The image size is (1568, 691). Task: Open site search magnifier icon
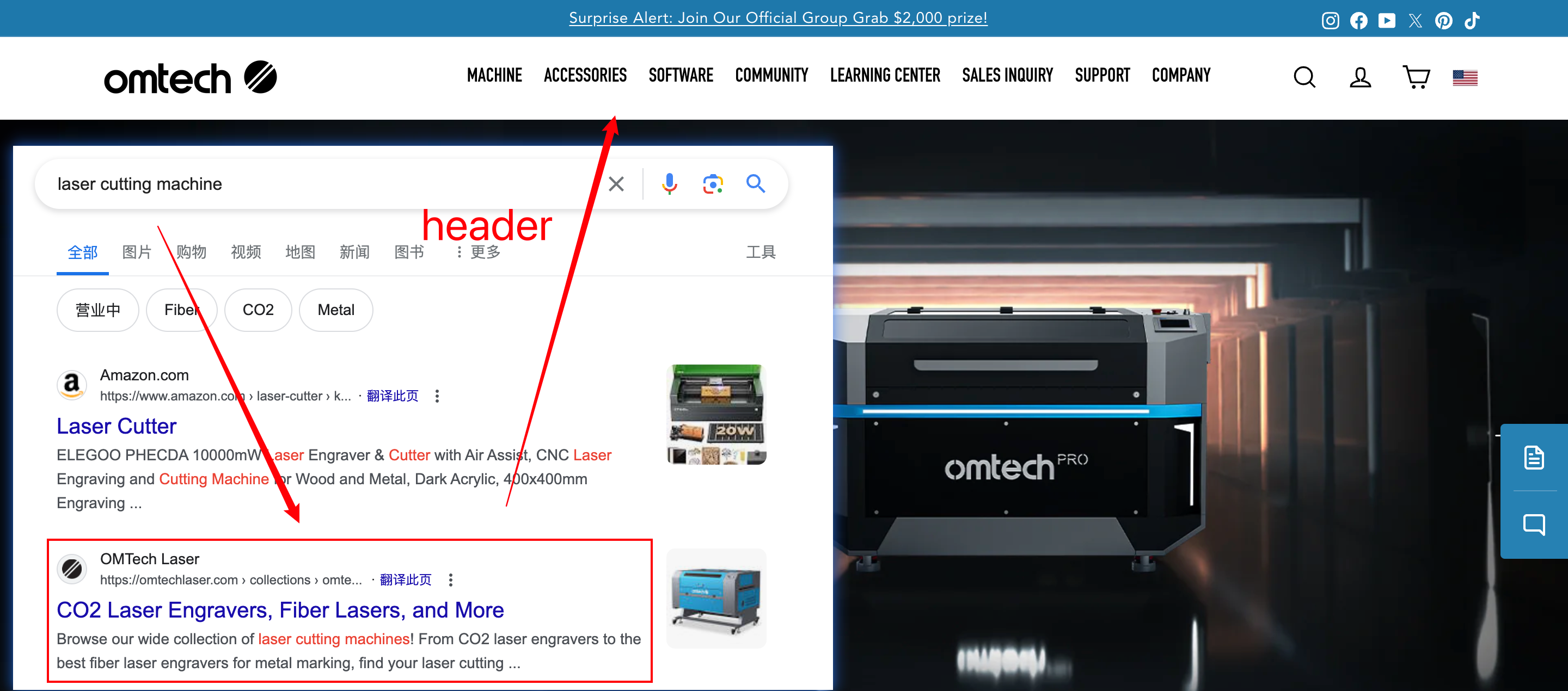tap(1304, 77)
